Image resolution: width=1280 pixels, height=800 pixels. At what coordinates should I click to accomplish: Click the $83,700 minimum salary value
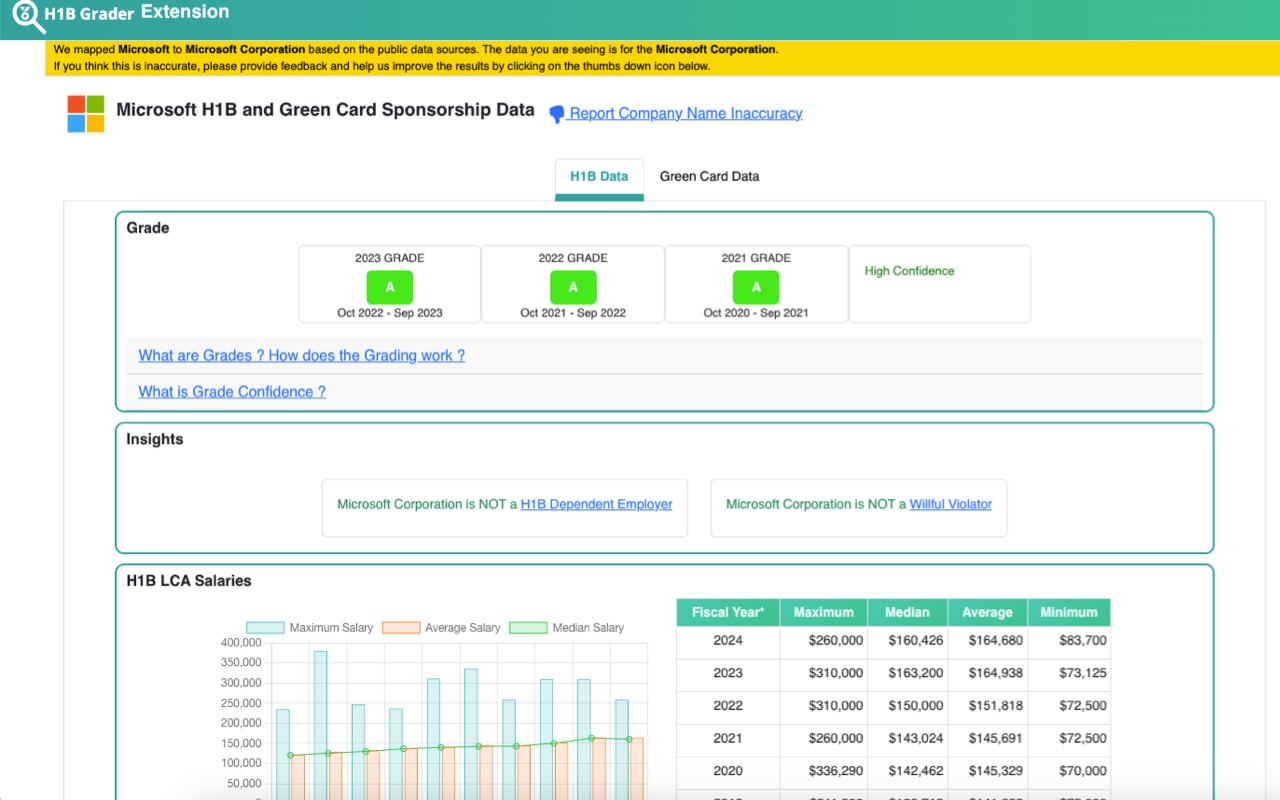tap(1083, 641)
